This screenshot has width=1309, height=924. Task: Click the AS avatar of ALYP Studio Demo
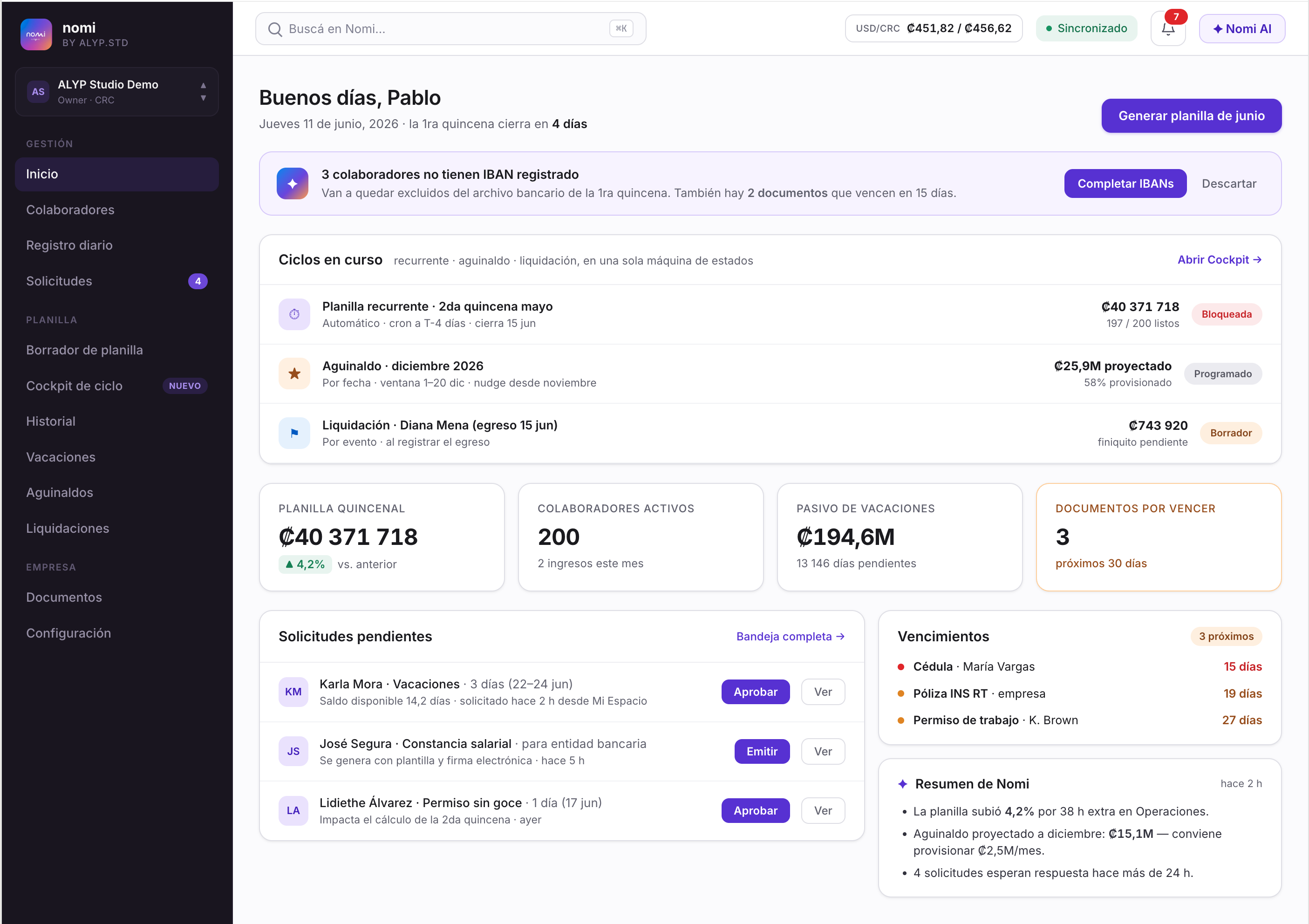click(x=38, y=91)
